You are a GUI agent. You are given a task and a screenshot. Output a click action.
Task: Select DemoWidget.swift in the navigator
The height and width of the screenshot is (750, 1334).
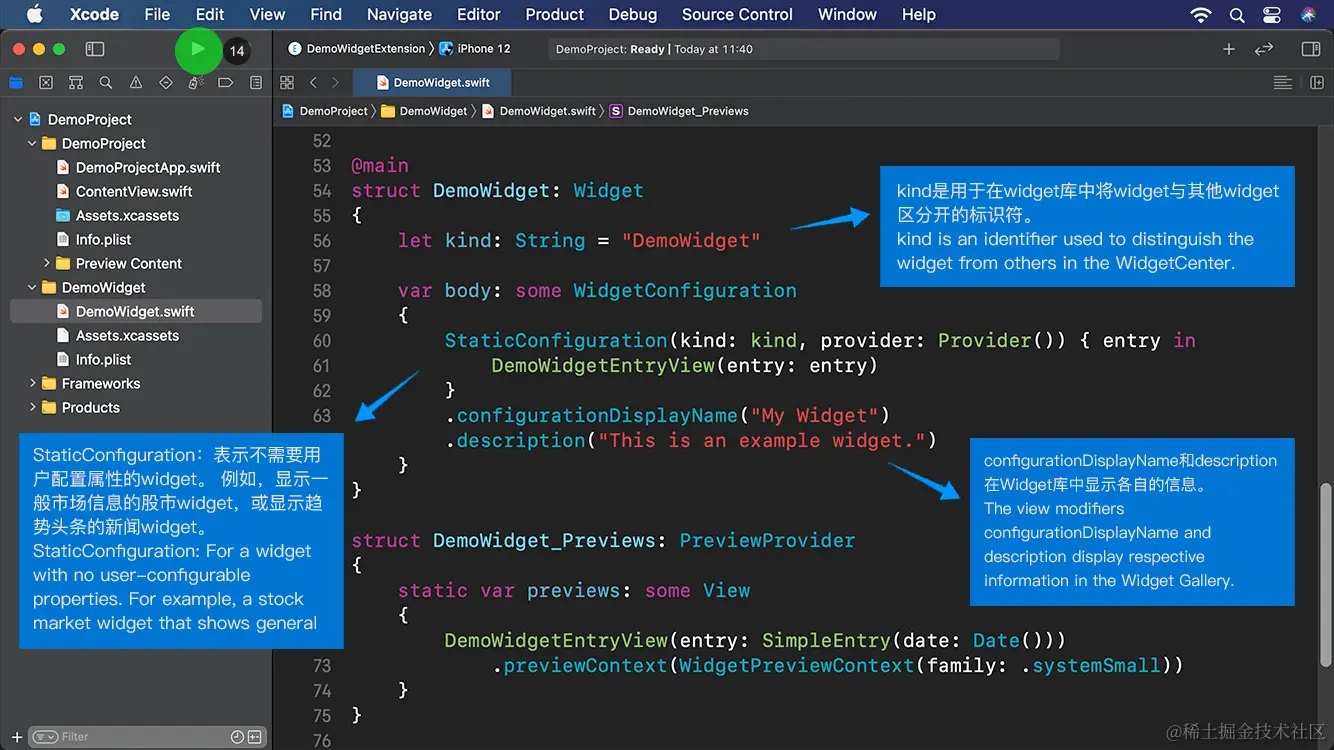pos(136,311)
